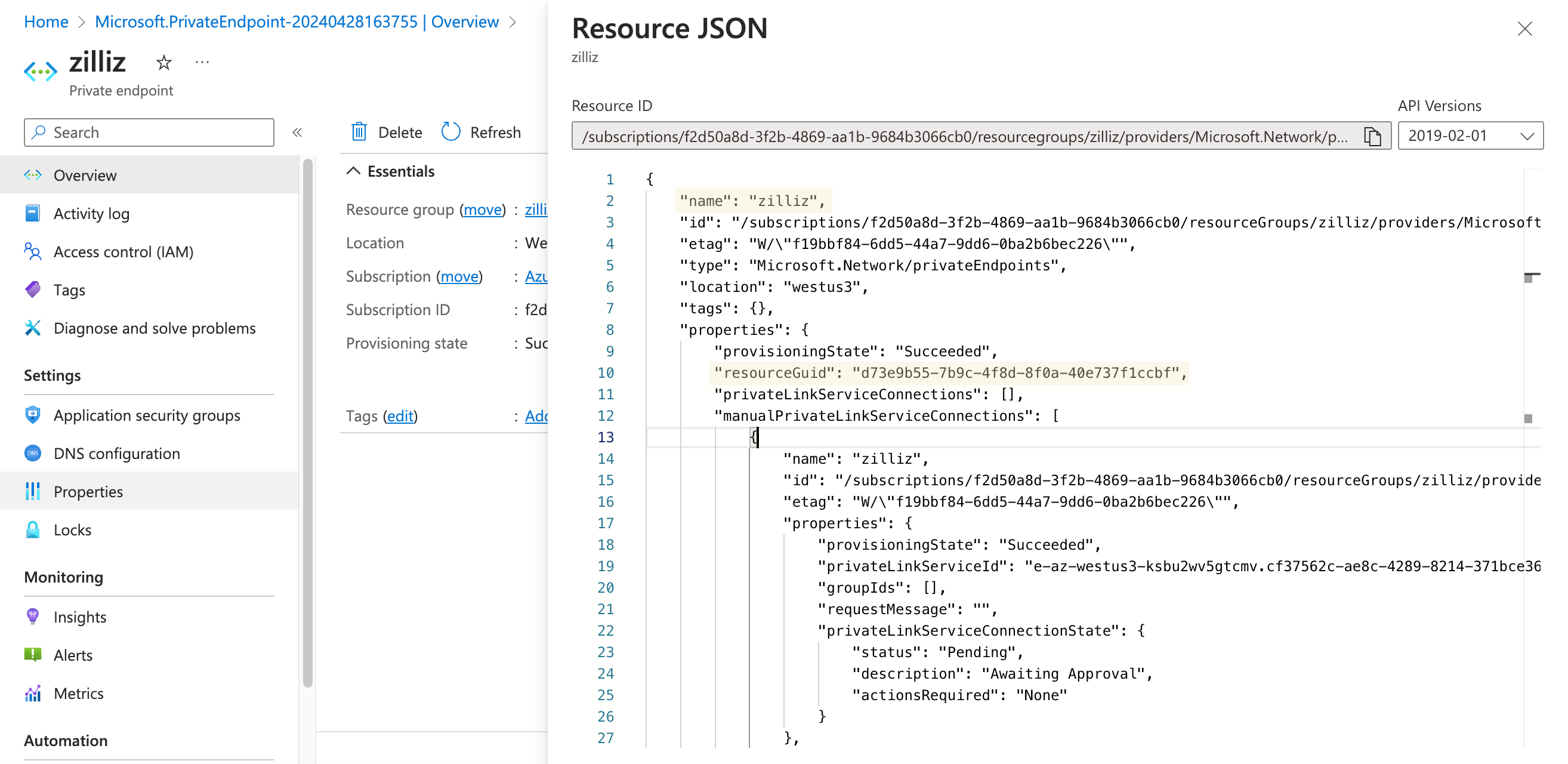The height and width of the screenshot is (764, 1568).
Task: Click the Access control IAM icon
Action: [33, 252]
